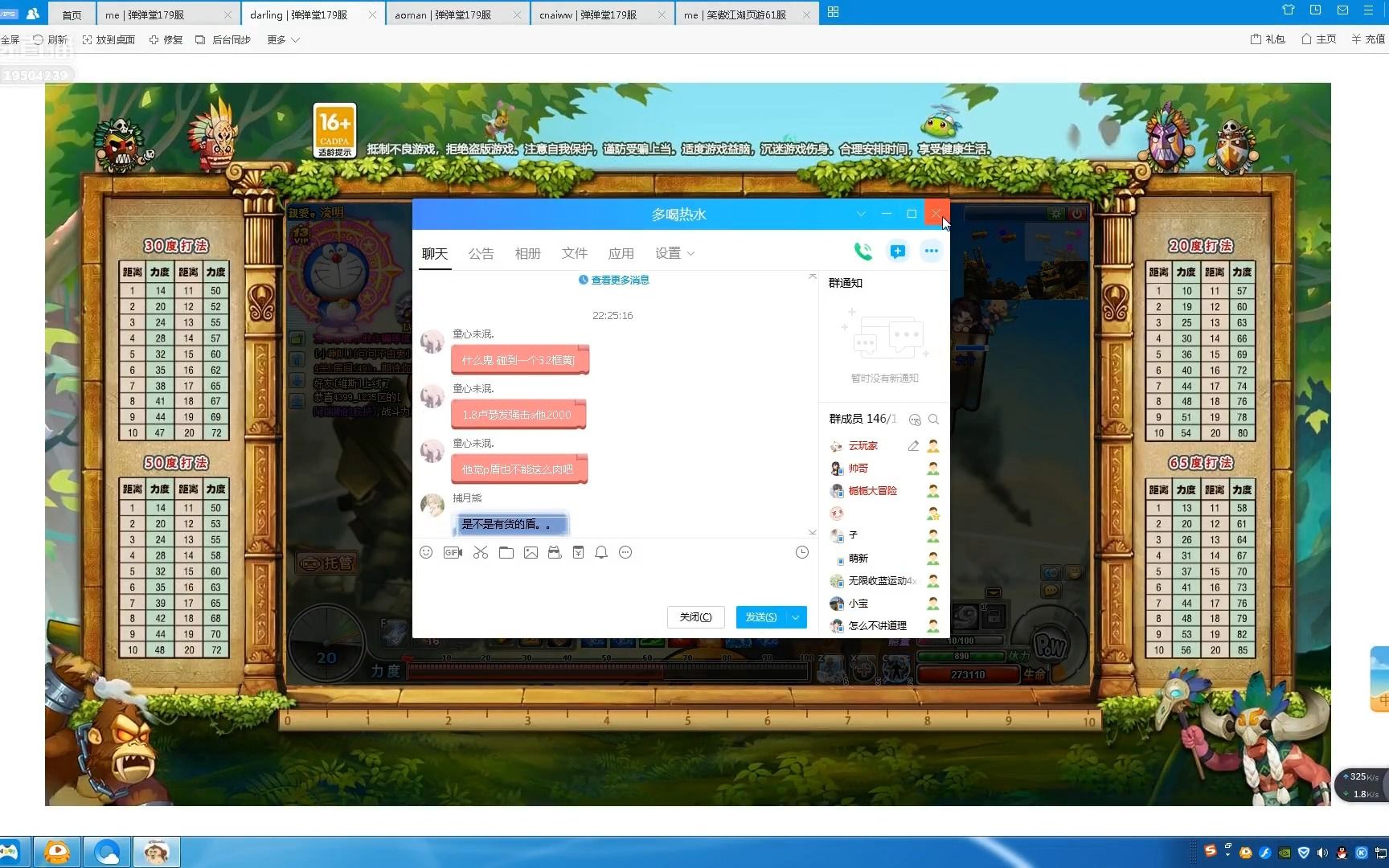The image size is (1389, 868).
Task: Click the 关闭(C) button
Action: 696,616
